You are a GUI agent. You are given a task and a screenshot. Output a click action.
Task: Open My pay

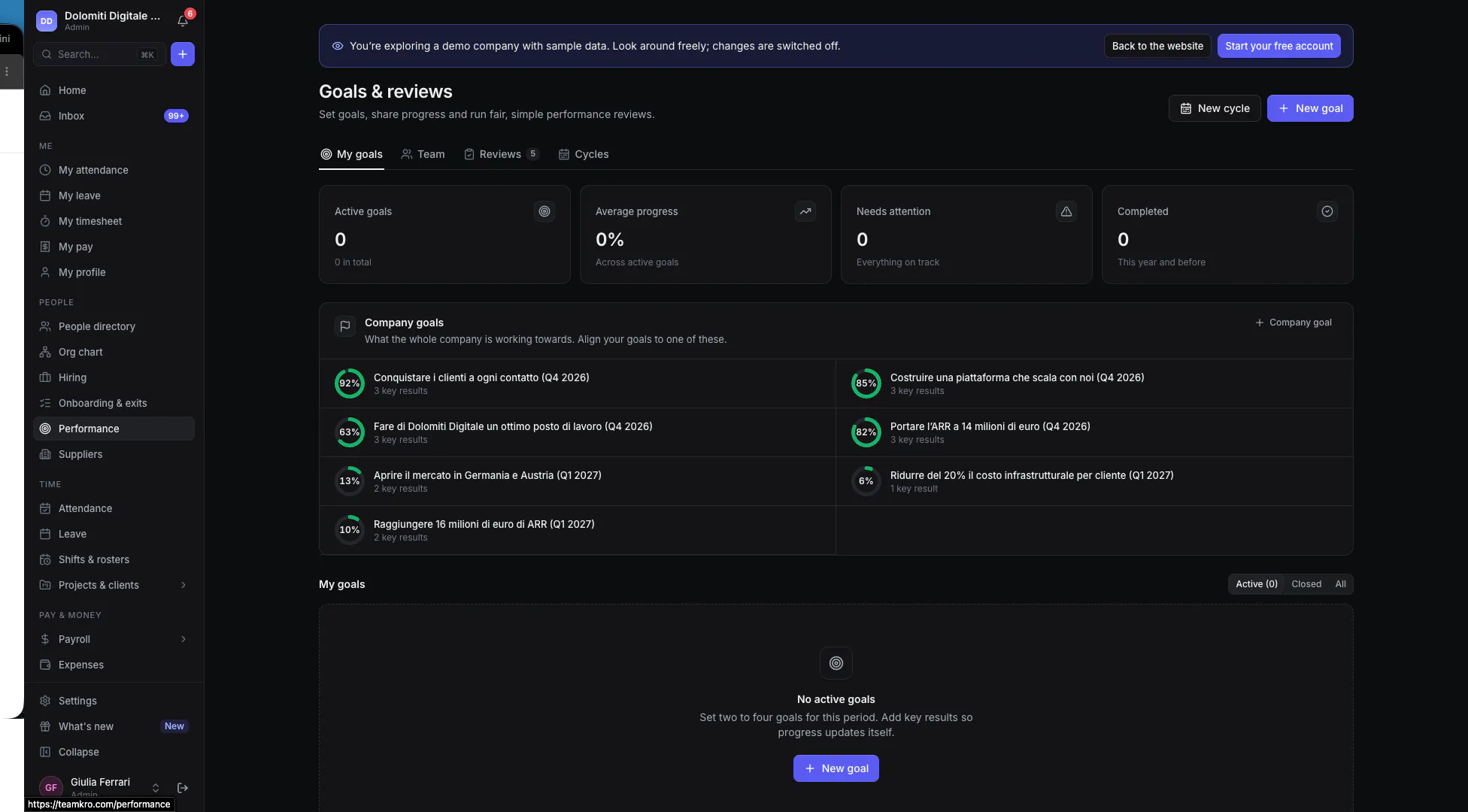point(114,247)
